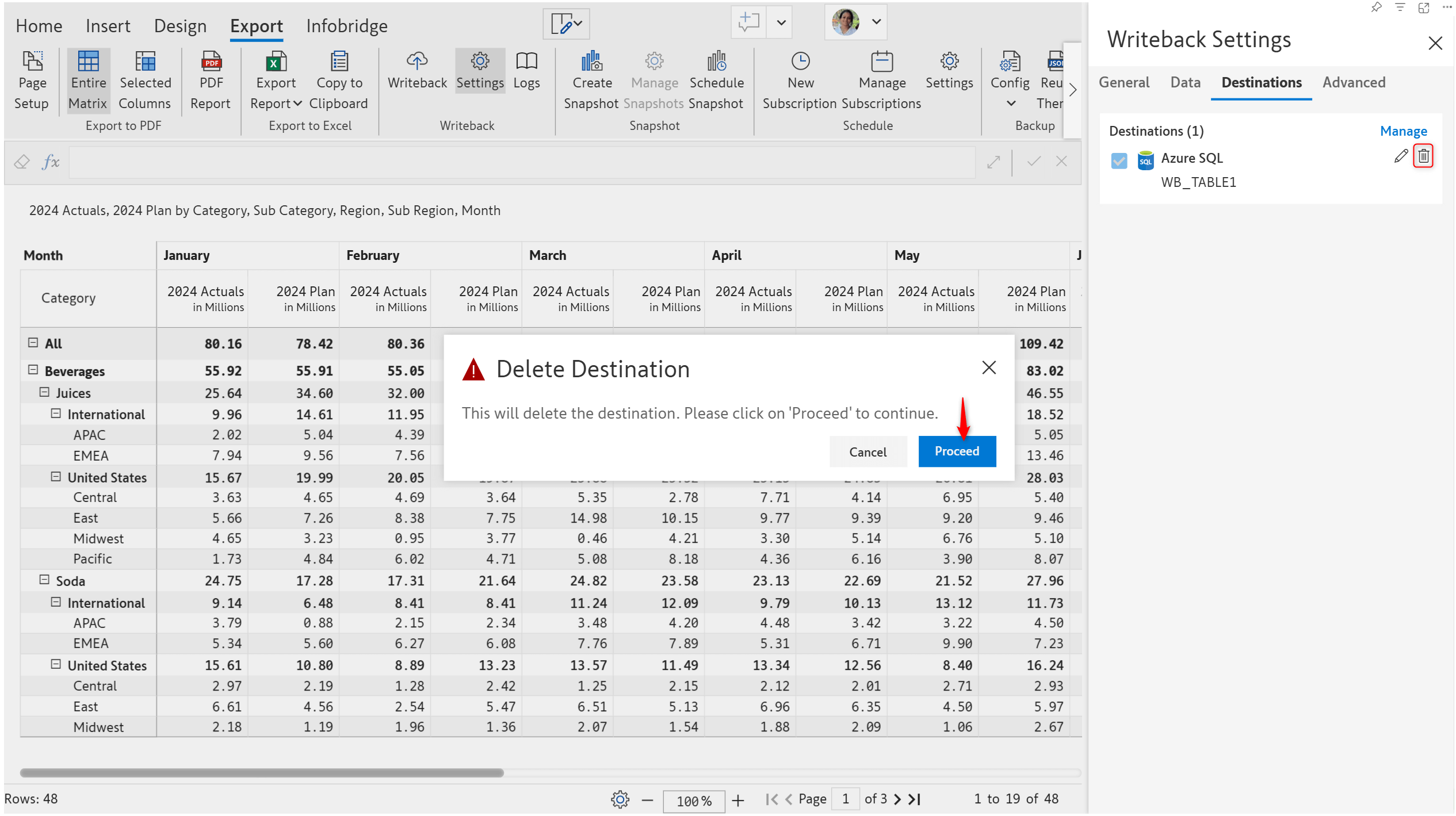Screen dimensions: 1456x816
Task: Click the Proceed button
Action: (956, 451)
